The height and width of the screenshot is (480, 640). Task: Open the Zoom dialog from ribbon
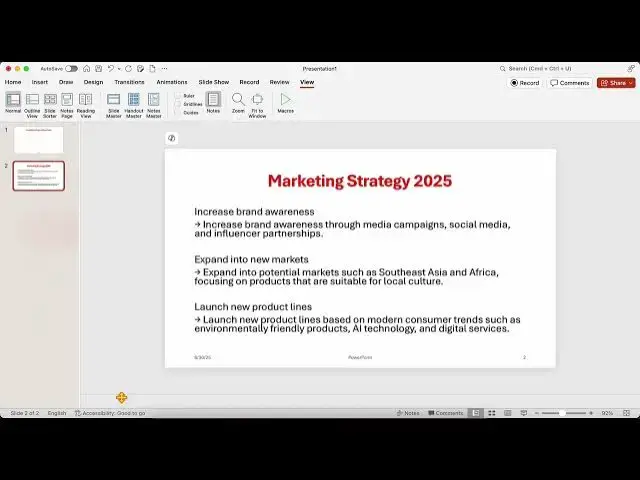click(238, 103)
